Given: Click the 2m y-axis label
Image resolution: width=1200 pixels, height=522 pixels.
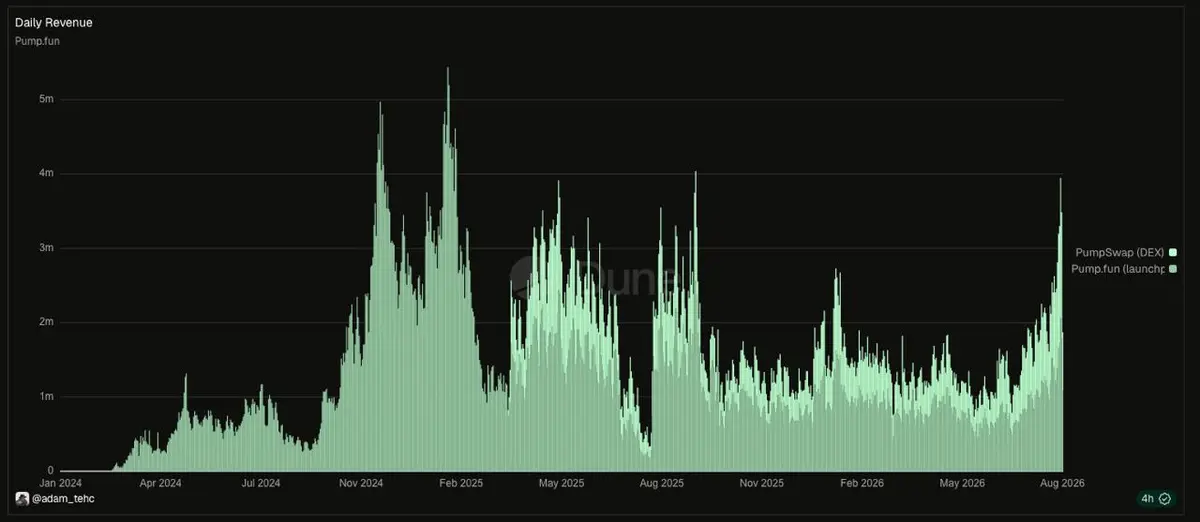Looking at the screenshot, I should 46,322.
